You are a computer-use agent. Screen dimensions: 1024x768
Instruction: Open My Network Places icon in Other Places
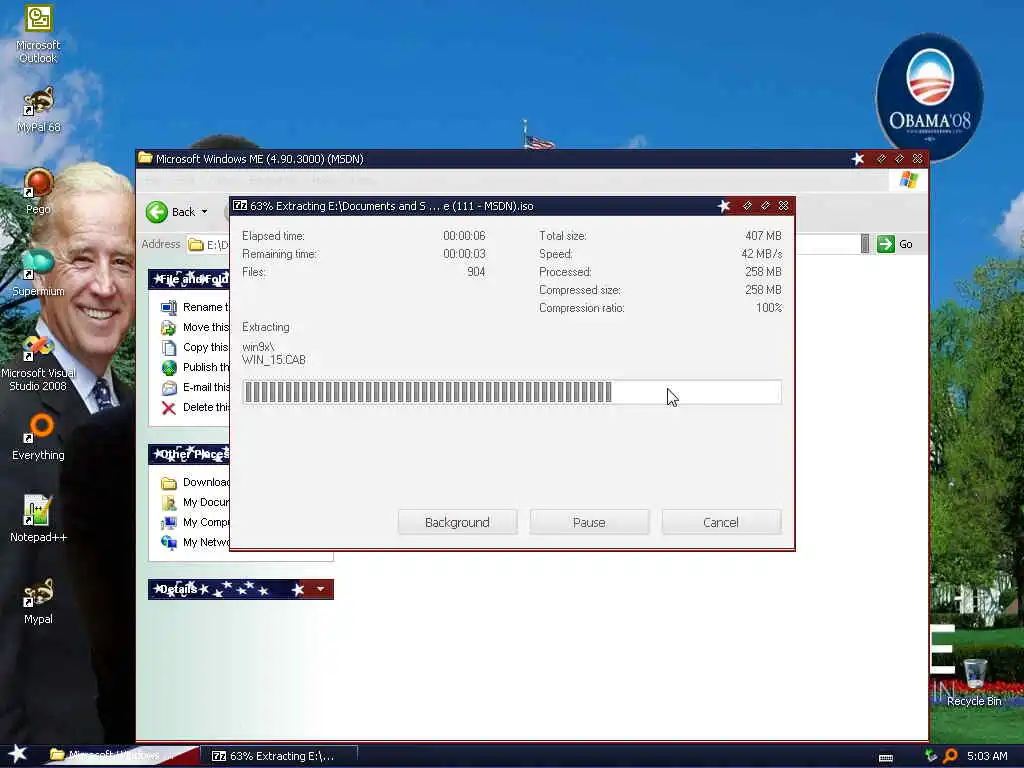[x=168, y=542]
